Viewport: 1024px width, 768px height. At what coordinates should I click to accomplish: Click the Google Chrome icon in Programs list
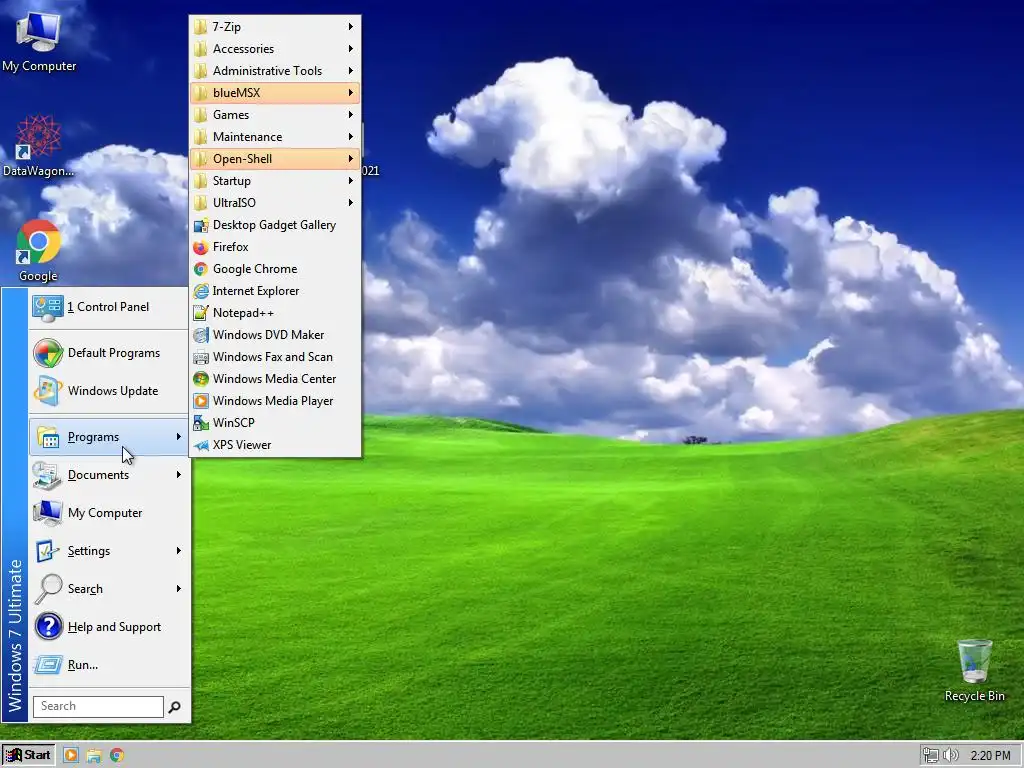coord(200,269)
